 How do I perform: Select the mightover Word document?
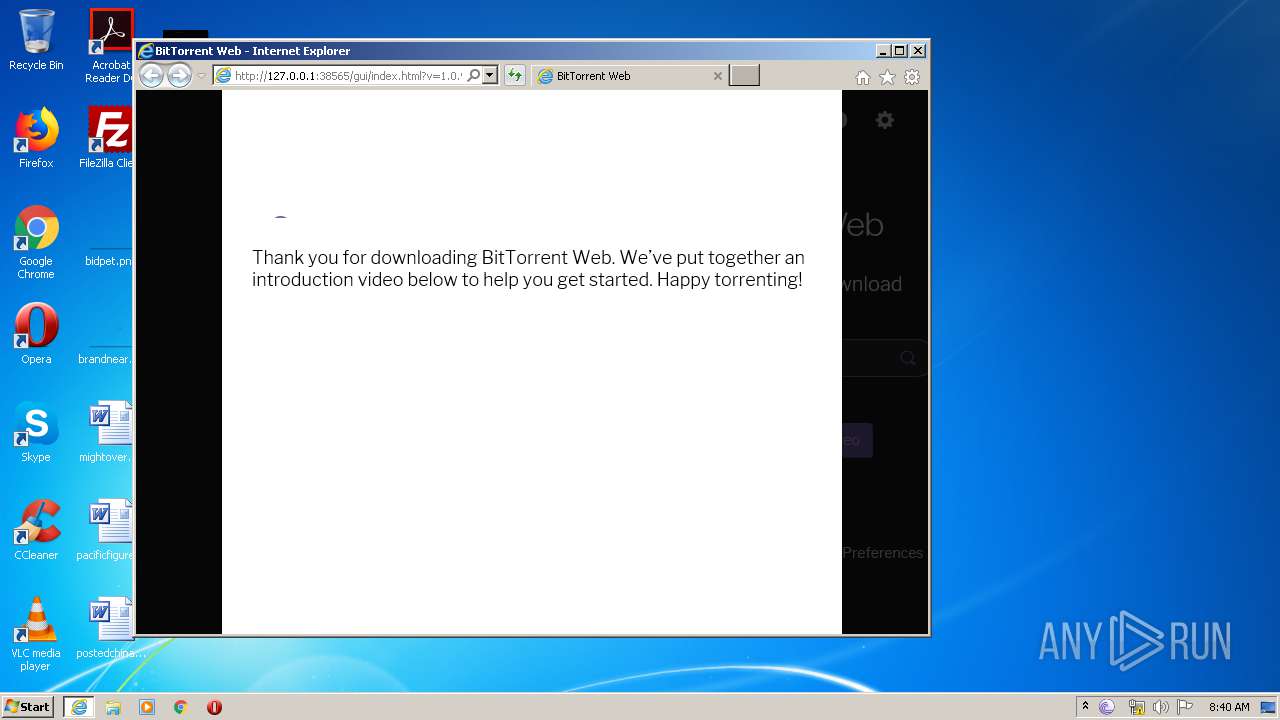[108, 432]
